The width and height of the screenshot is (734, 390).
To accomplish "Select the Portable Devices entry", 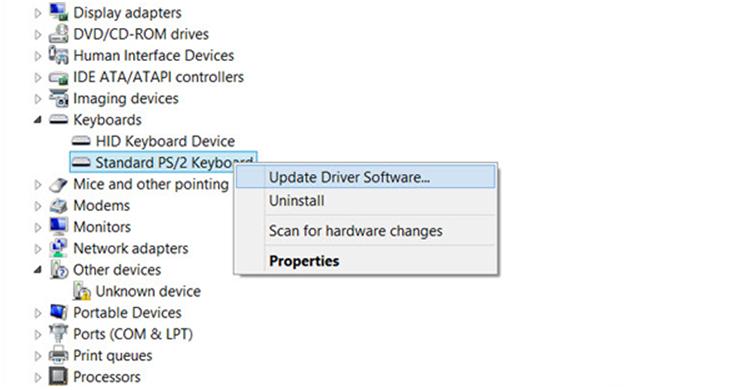I will (127, 313).
